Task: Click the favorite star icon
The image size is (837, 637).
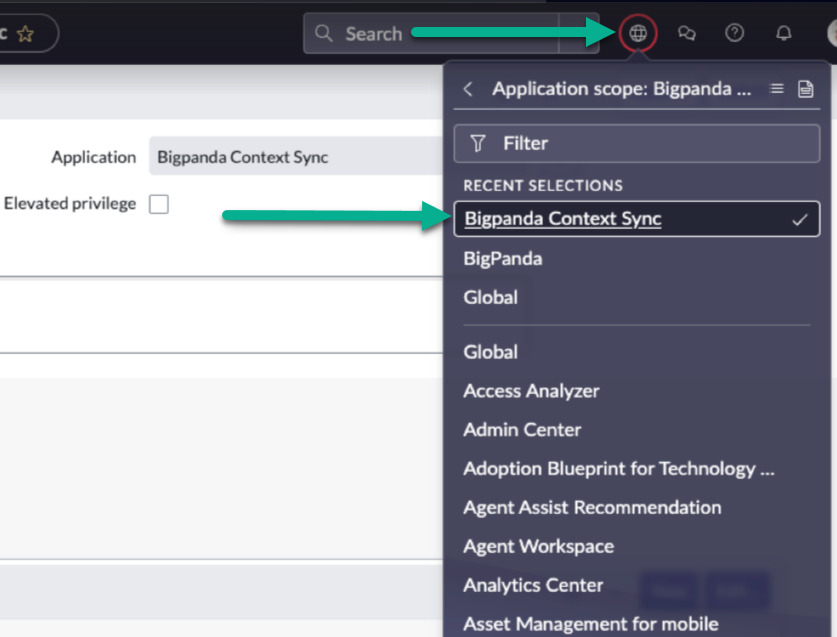Action: click(x=25, y=34)
